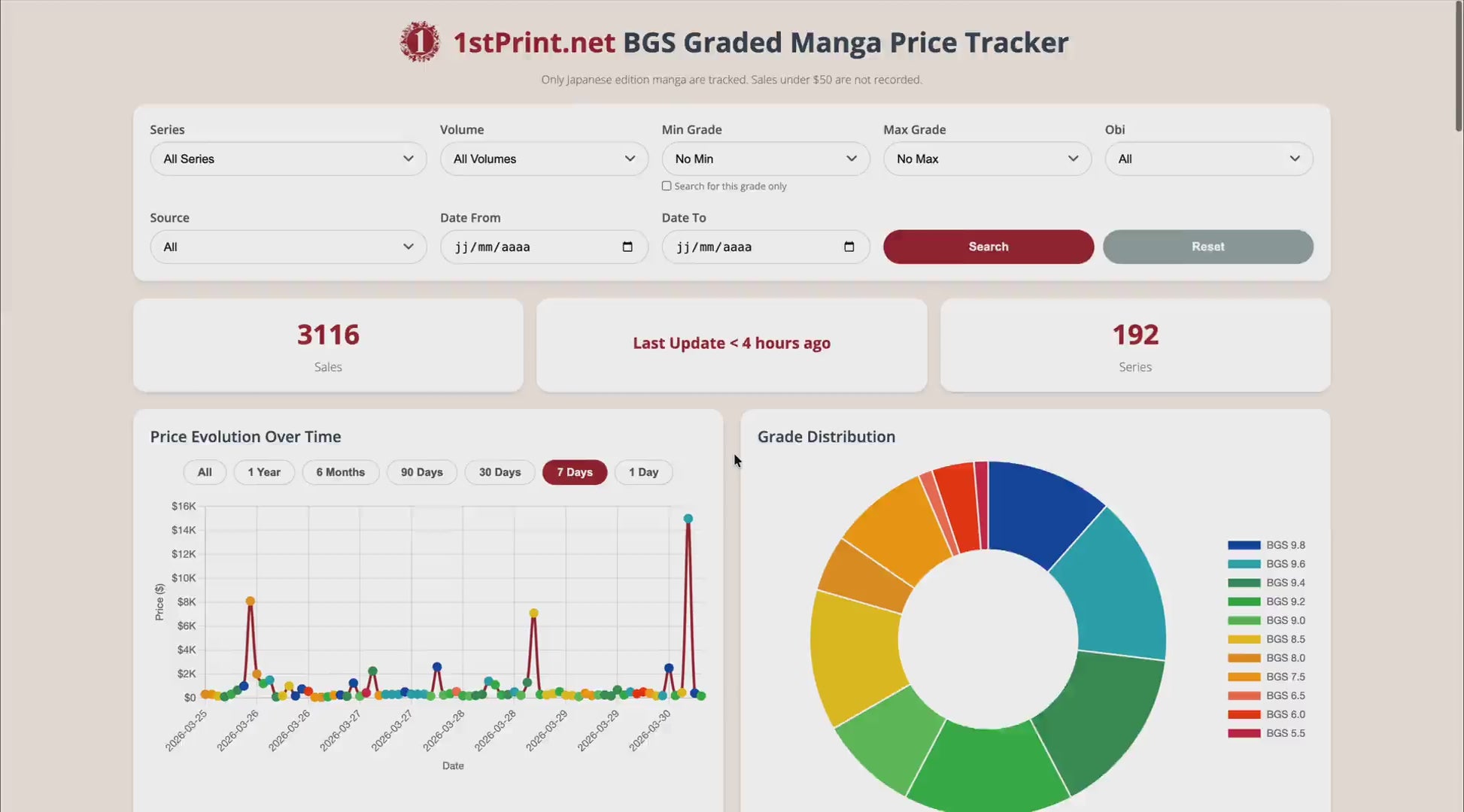Viewport: 1464px width, 812px height.
Task: Click the red Search button
Action: pyautogui.click(x=988, y=247)
